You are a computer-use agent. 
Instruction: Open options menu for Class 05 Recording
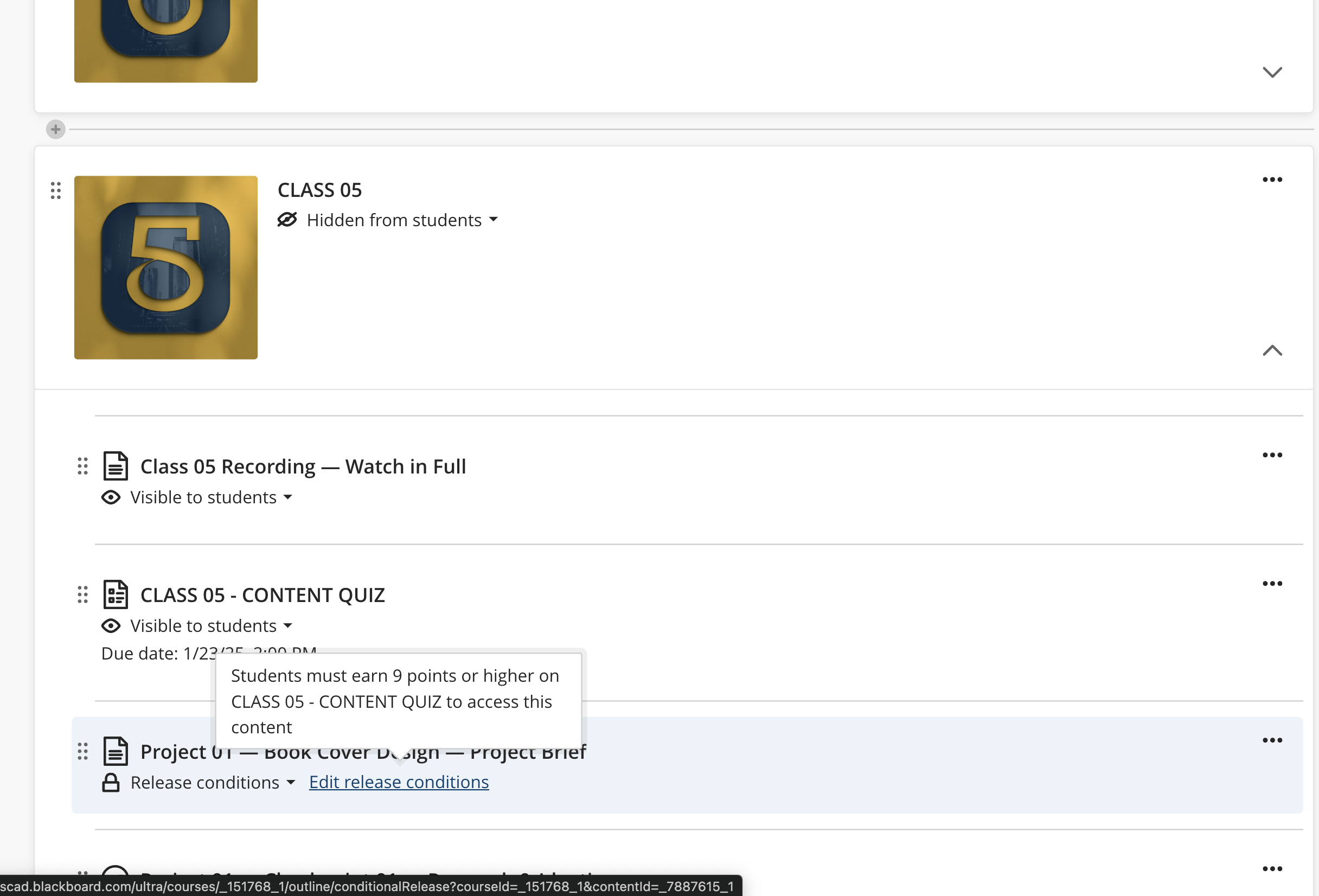1272,455
